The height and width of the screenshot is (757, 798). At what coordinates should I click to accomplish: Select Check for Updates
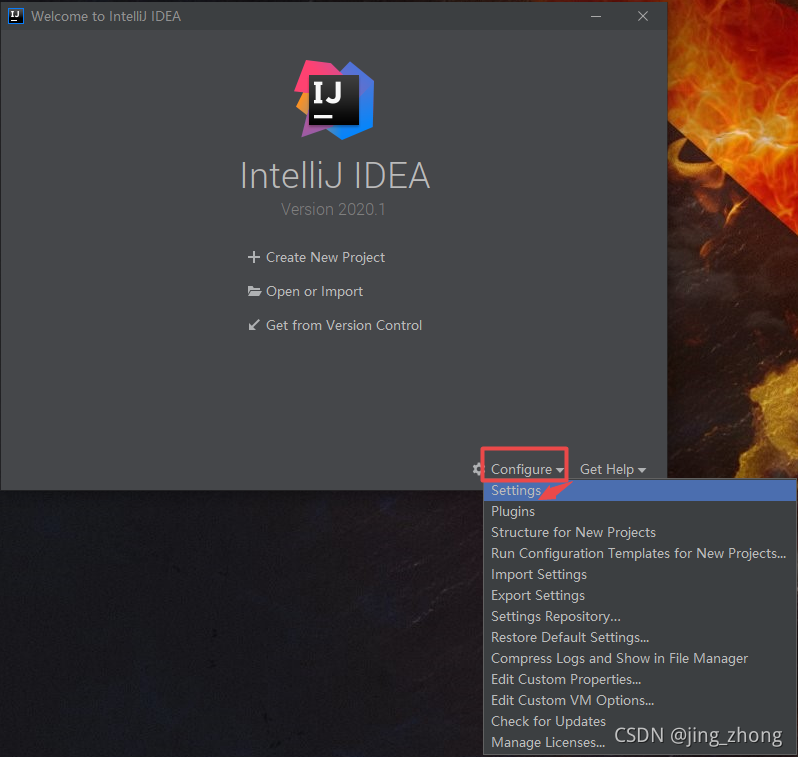pos(640,721)
